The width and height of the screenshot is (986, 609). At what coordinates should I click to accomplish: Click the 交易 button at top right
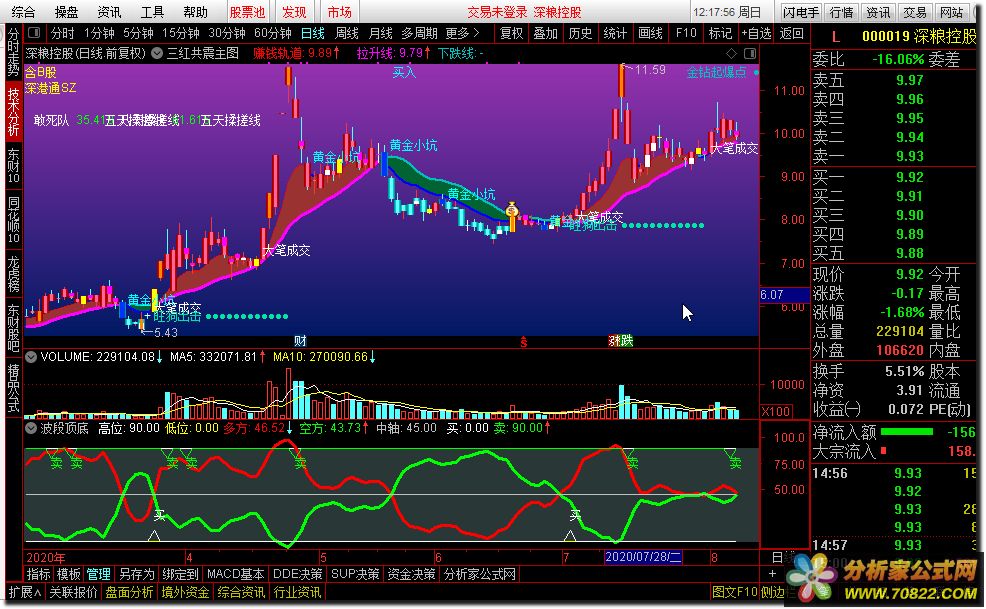click(915, 12)
